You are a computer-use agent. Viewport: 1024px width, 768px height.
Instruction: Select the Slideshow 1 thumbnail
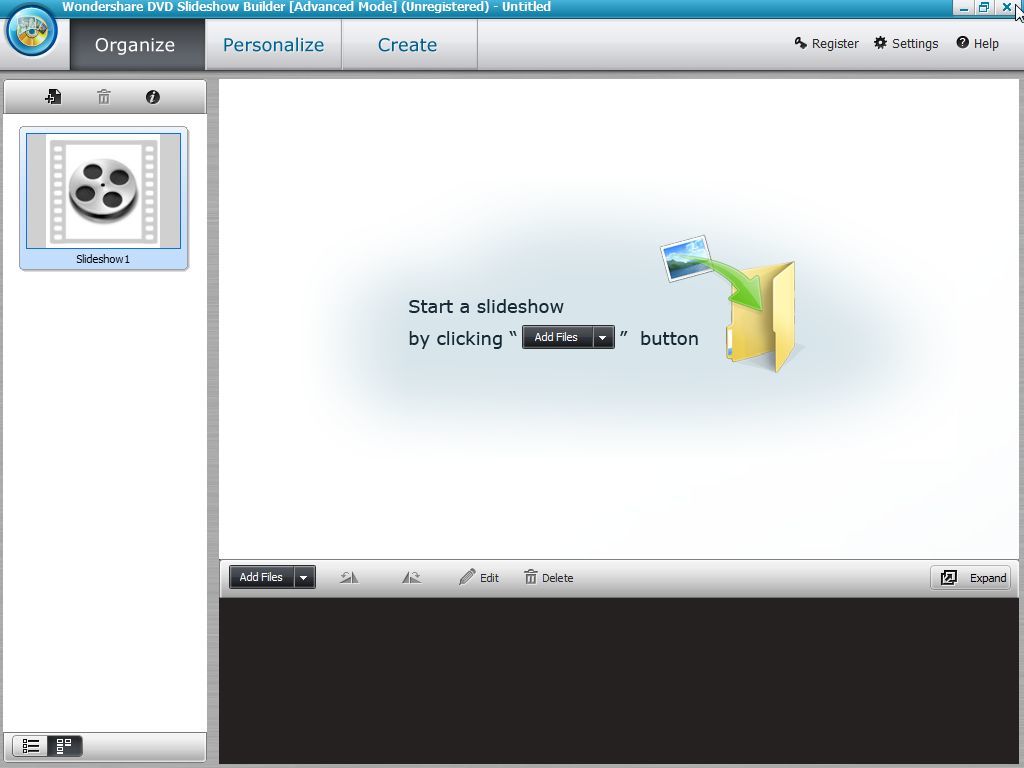(103, 192)
